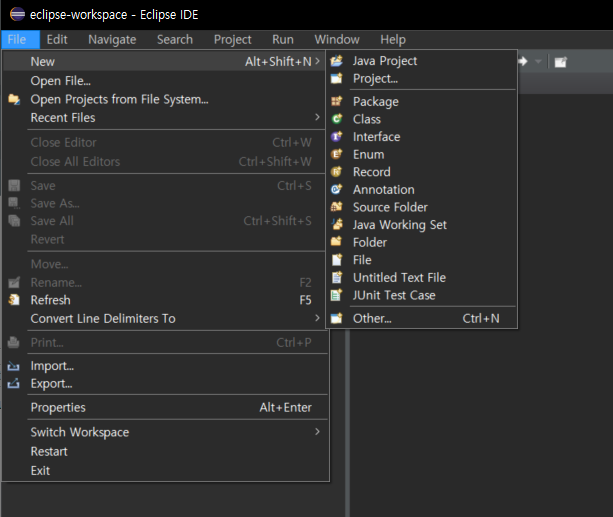Click the Annotation icon
The width and height of the screenshot is (613, 517).
pyautogui.click(x=337, y=190)
